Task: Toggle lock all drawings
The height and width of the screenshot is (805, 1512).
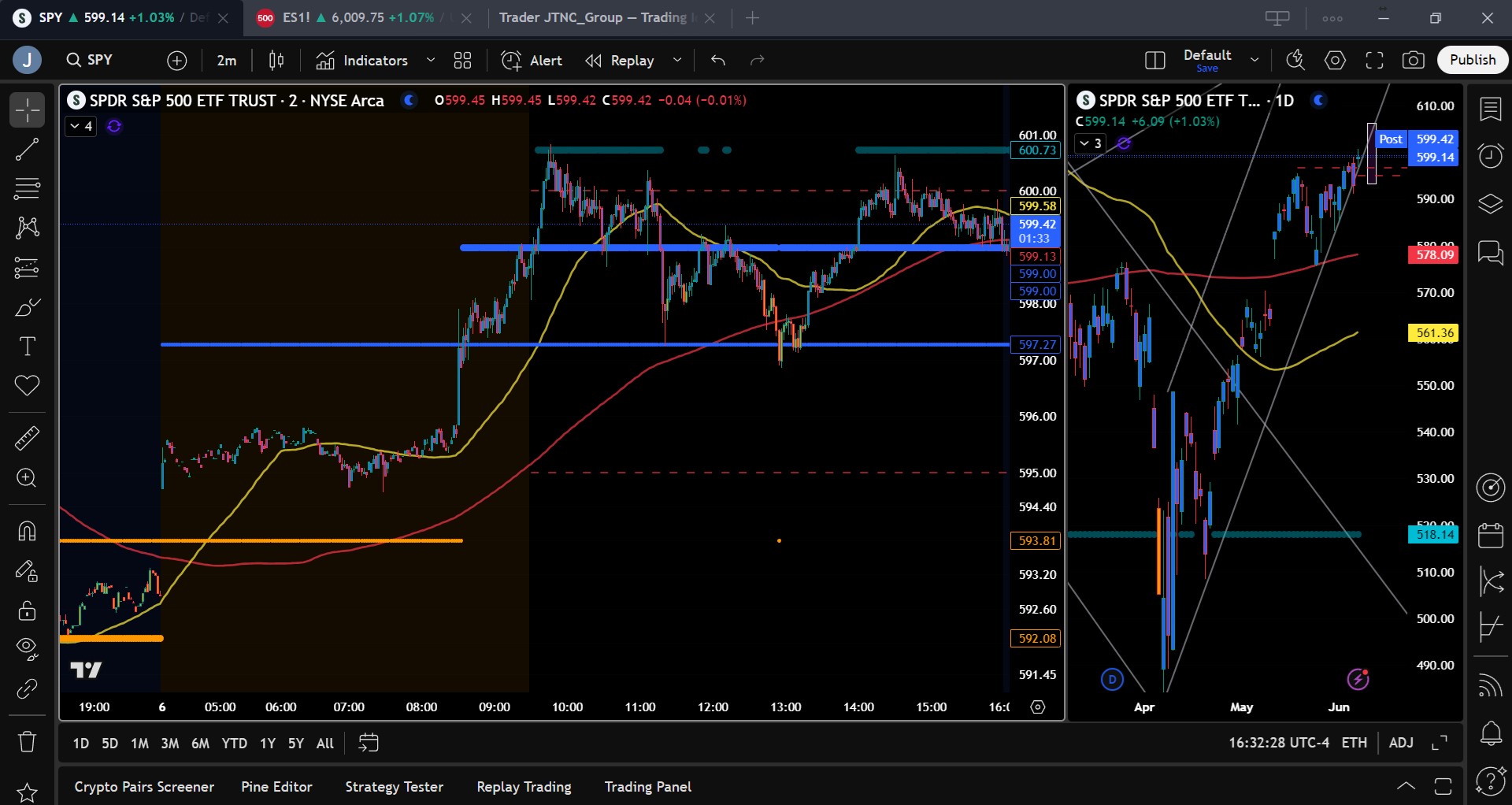Action: (x=27, y=610)
